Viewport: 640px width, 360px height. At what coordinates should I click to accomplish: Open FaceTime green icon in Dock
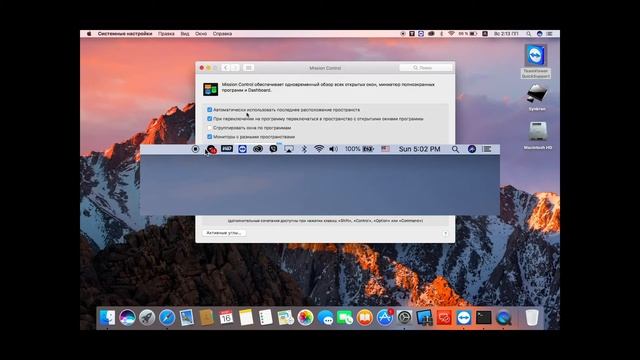345,317
